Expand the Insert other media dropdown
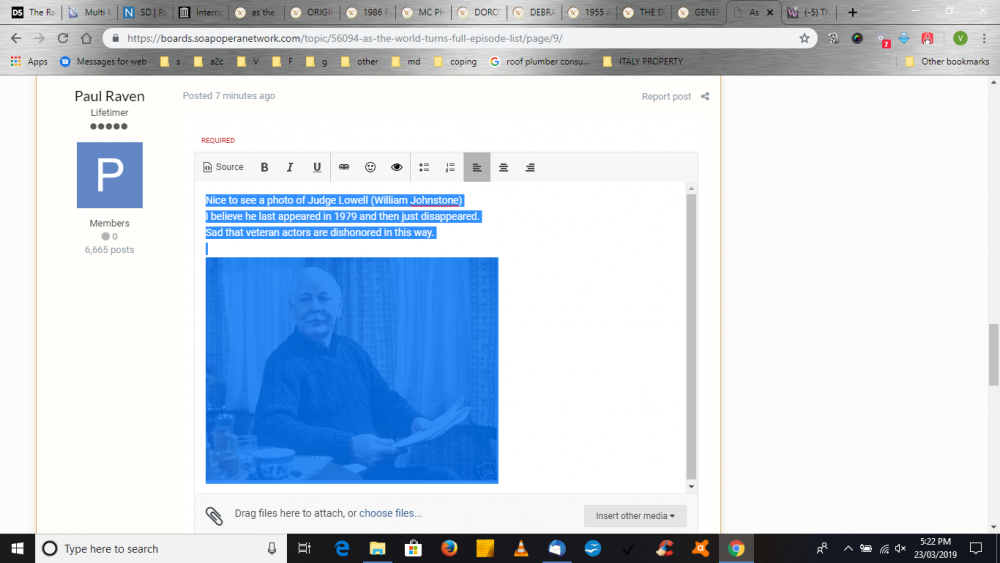 point(635,516)
